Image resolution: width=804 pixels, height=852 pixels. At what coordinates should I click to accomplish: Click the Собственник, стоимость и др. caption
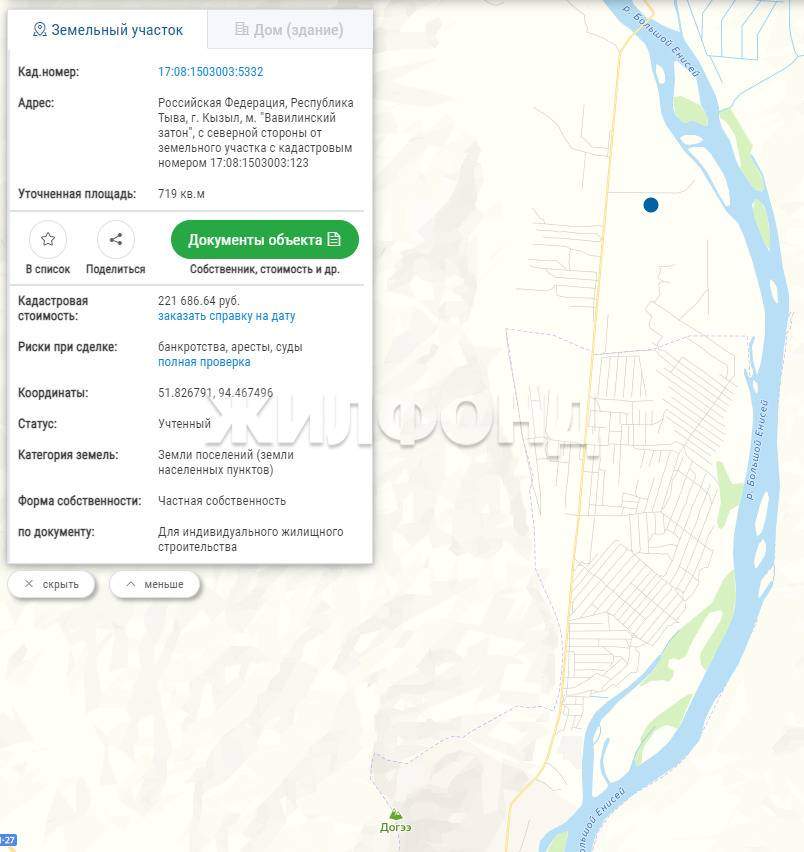pos(265,270)
